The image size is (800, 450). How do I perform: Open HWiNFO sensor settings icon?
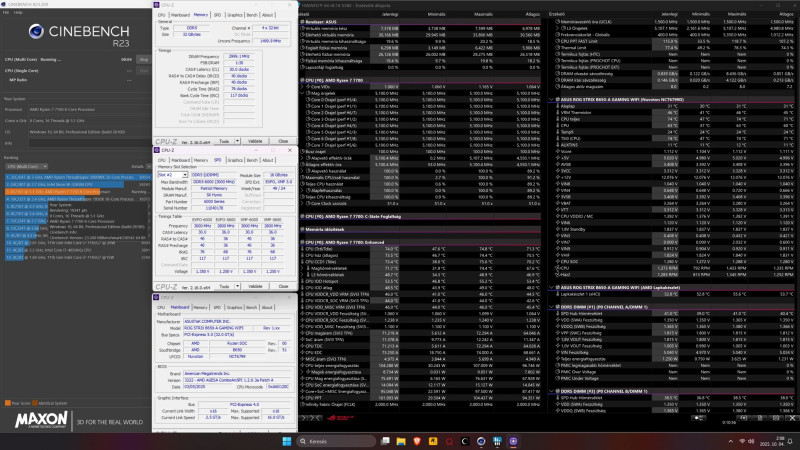(x=776, y=418)
